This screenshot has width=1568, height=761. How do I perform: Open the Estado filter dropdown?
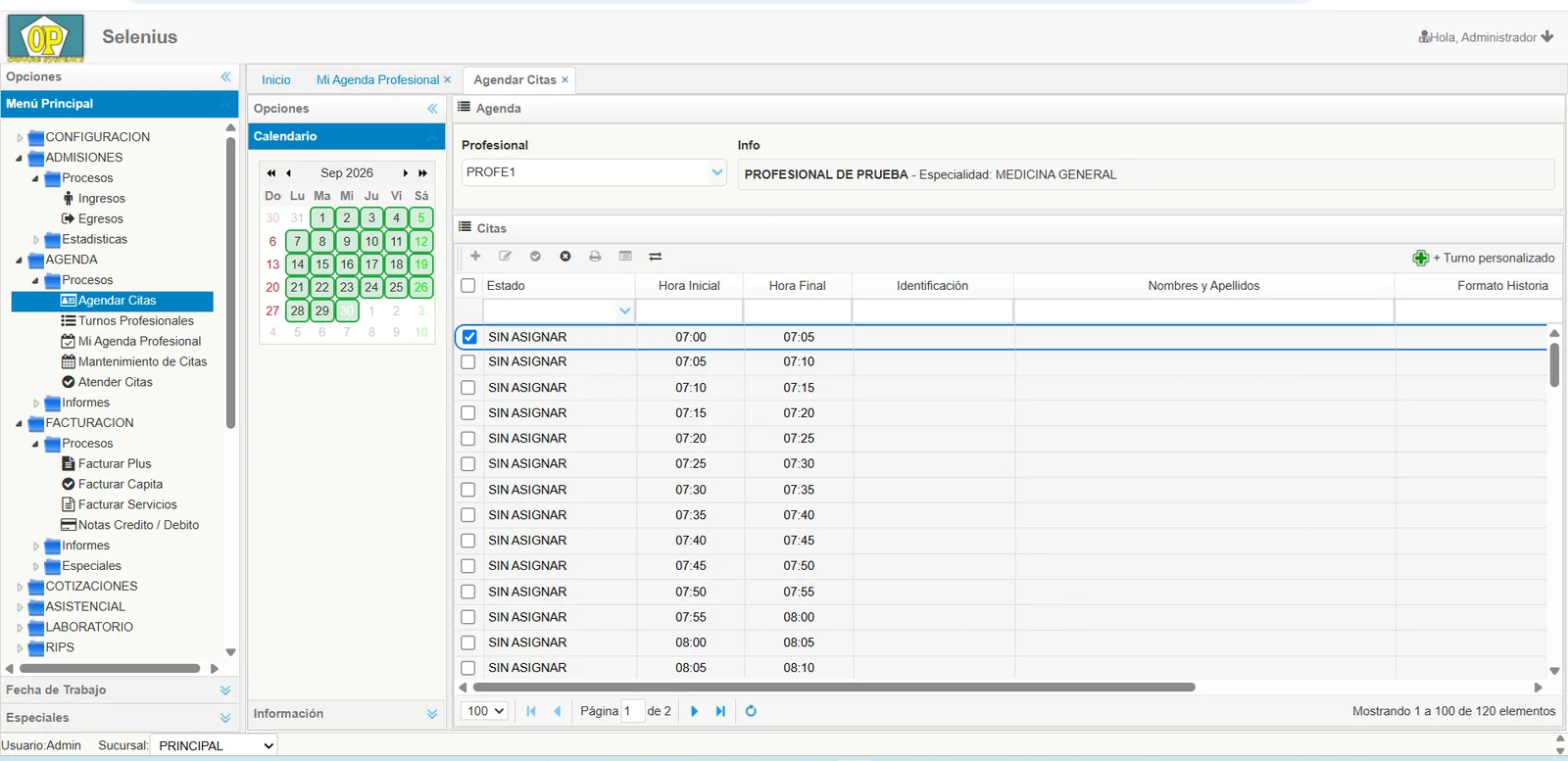[x=624, y=311]
